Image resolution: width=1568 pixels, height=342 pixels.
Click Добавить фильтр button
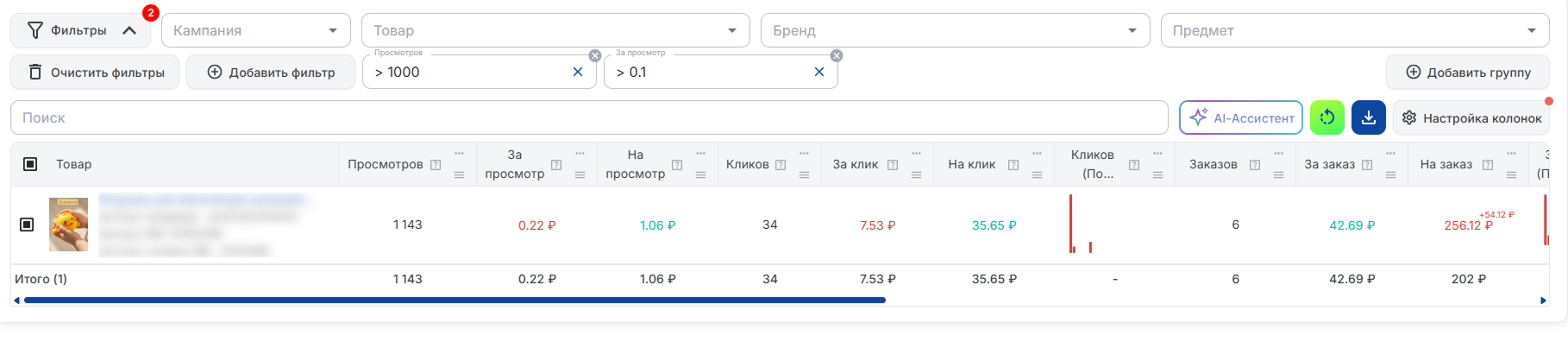click(x=271, y=73)
